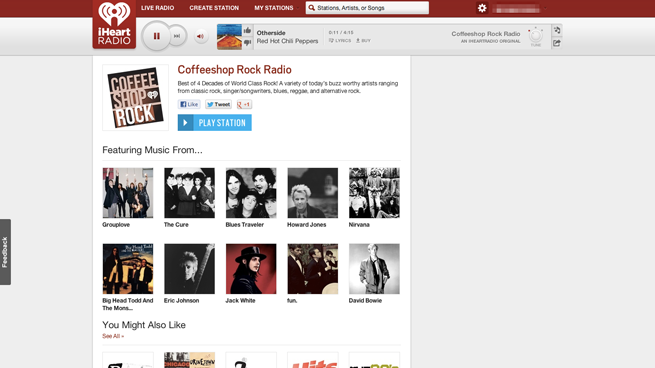Open the Coffeeshop Rock station logo

[x=135, y=97]
